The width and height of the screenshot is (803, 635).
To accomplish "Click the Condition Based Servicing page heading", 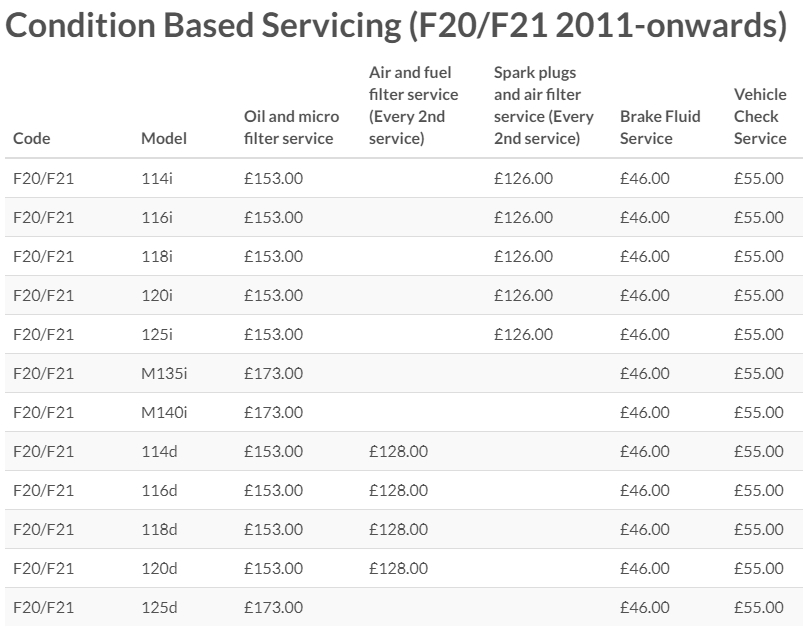I will pyautogui.click(x=396, y=26).
